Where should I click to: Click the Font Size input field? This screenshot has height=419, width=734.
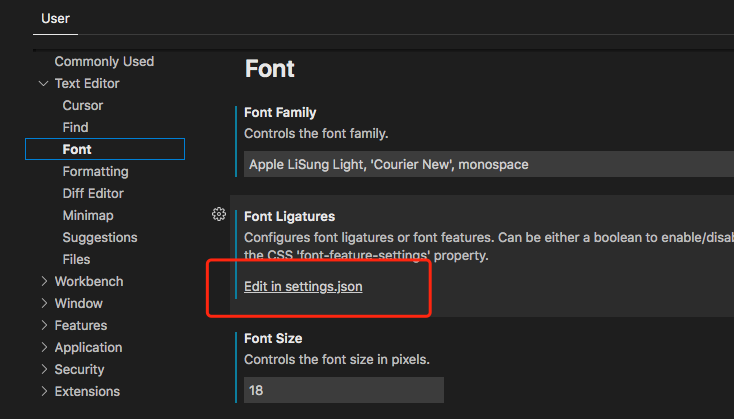click(343, 390)
